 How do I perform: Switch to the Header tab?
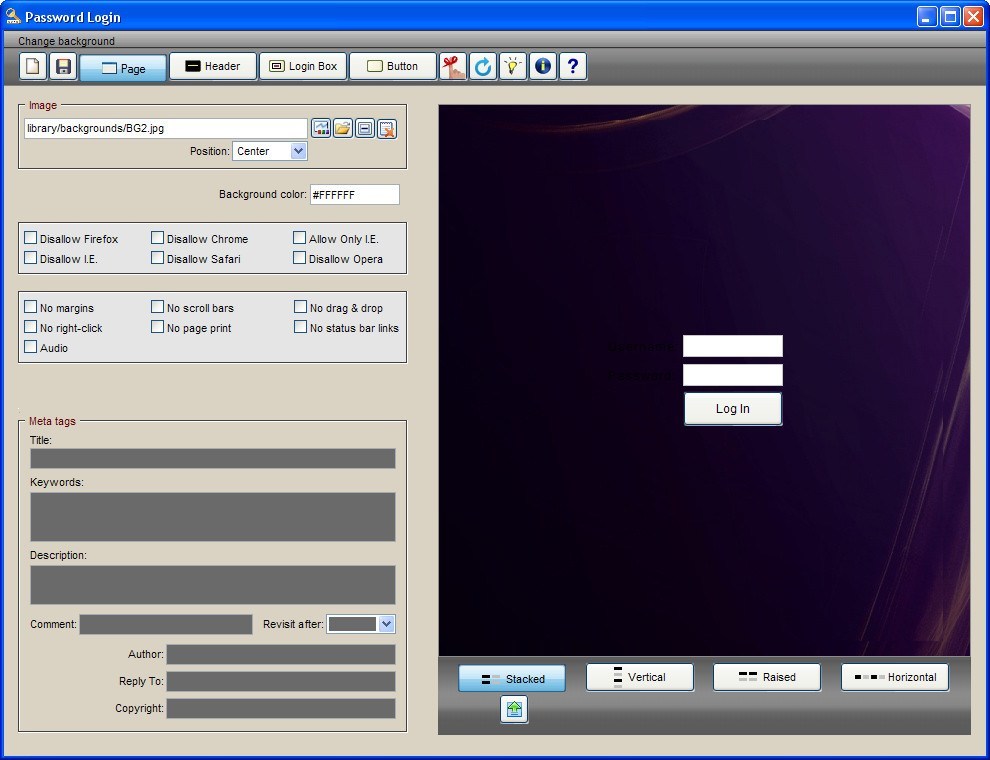pos(212,66)
